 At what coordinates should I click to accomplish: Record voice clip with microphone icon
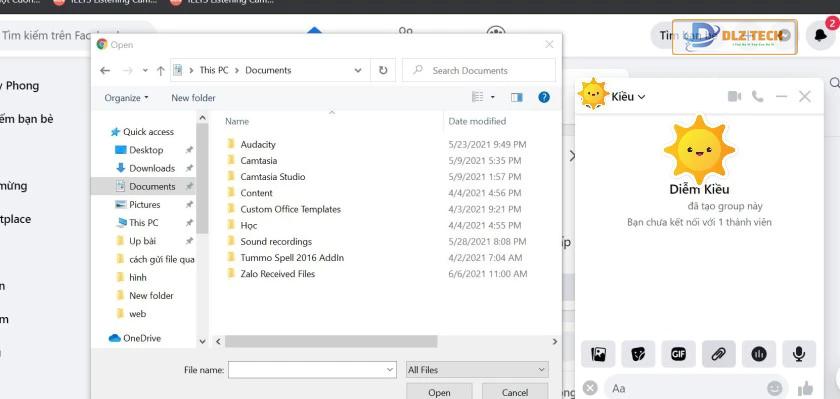point(799,354)
